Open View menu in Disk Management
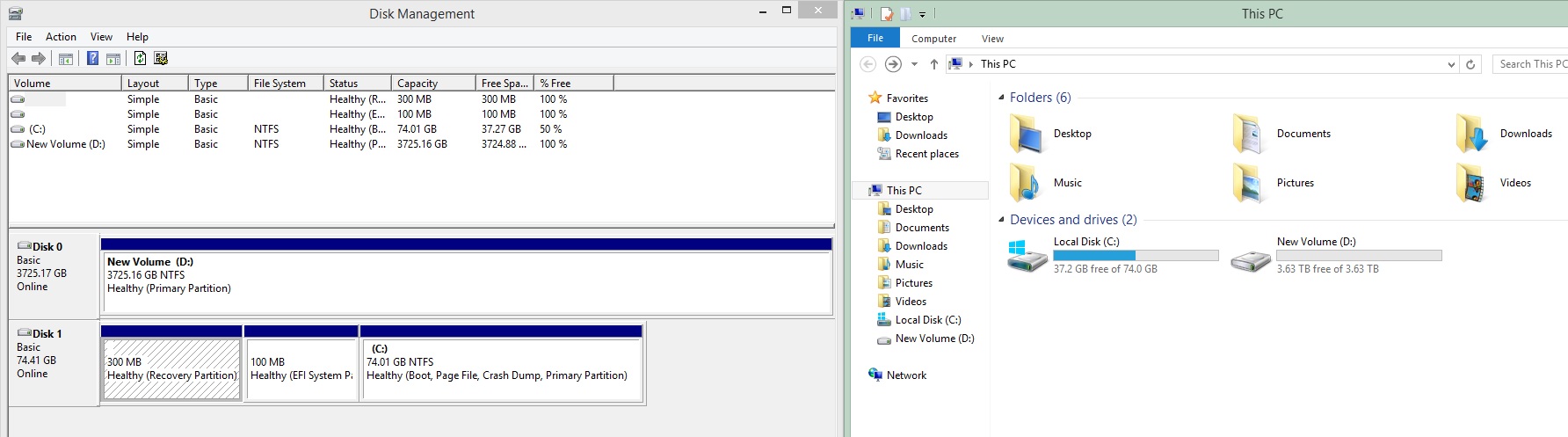This screenshot has width=1568, height=437. (x=101, y=37)
